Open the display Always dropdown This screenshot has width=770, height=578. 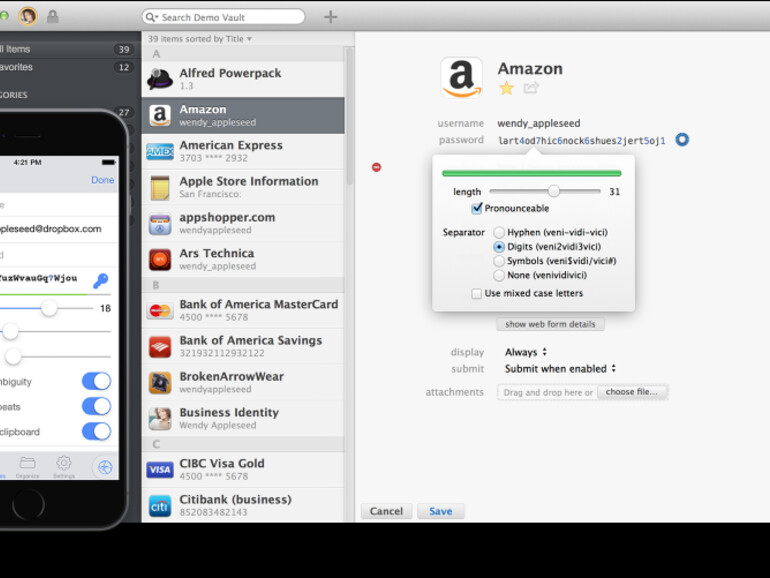526,352
